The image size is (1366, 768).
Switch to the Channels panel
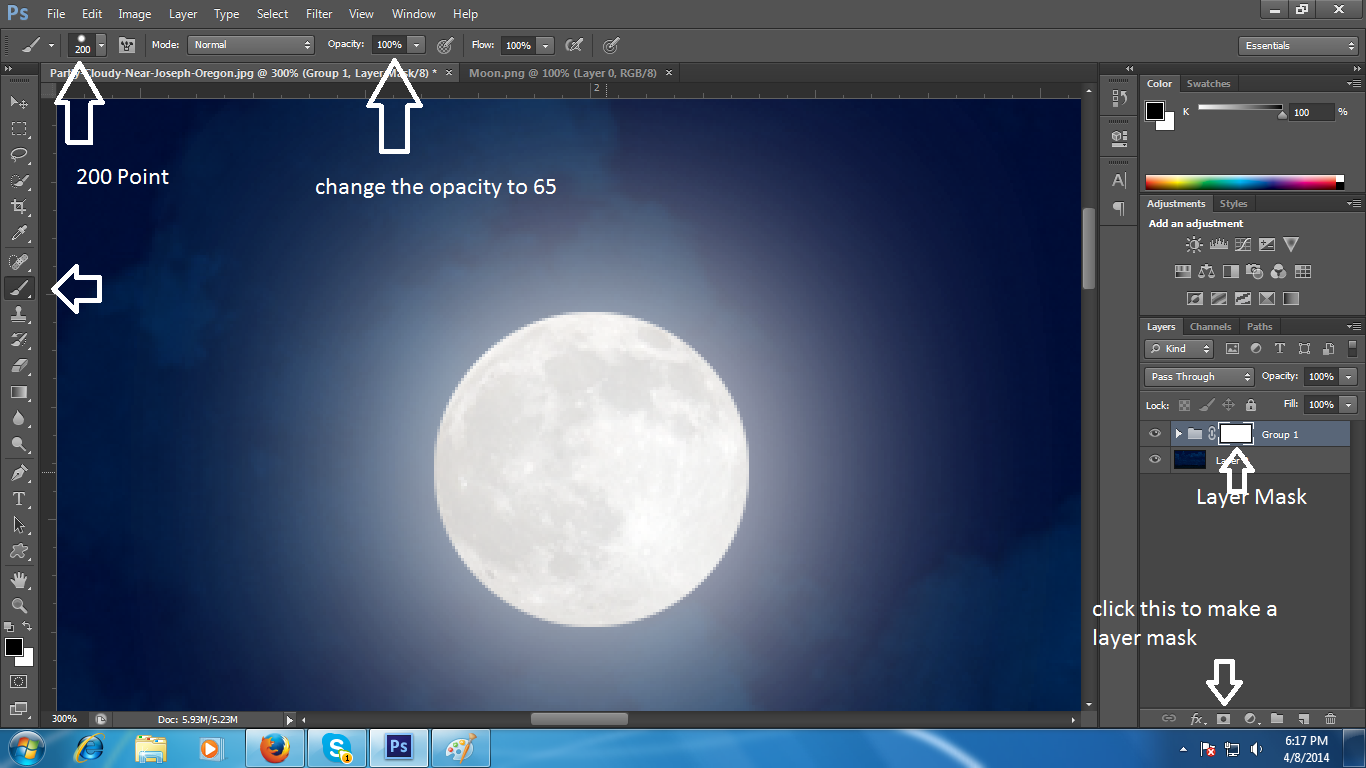tap(1210, 326)
